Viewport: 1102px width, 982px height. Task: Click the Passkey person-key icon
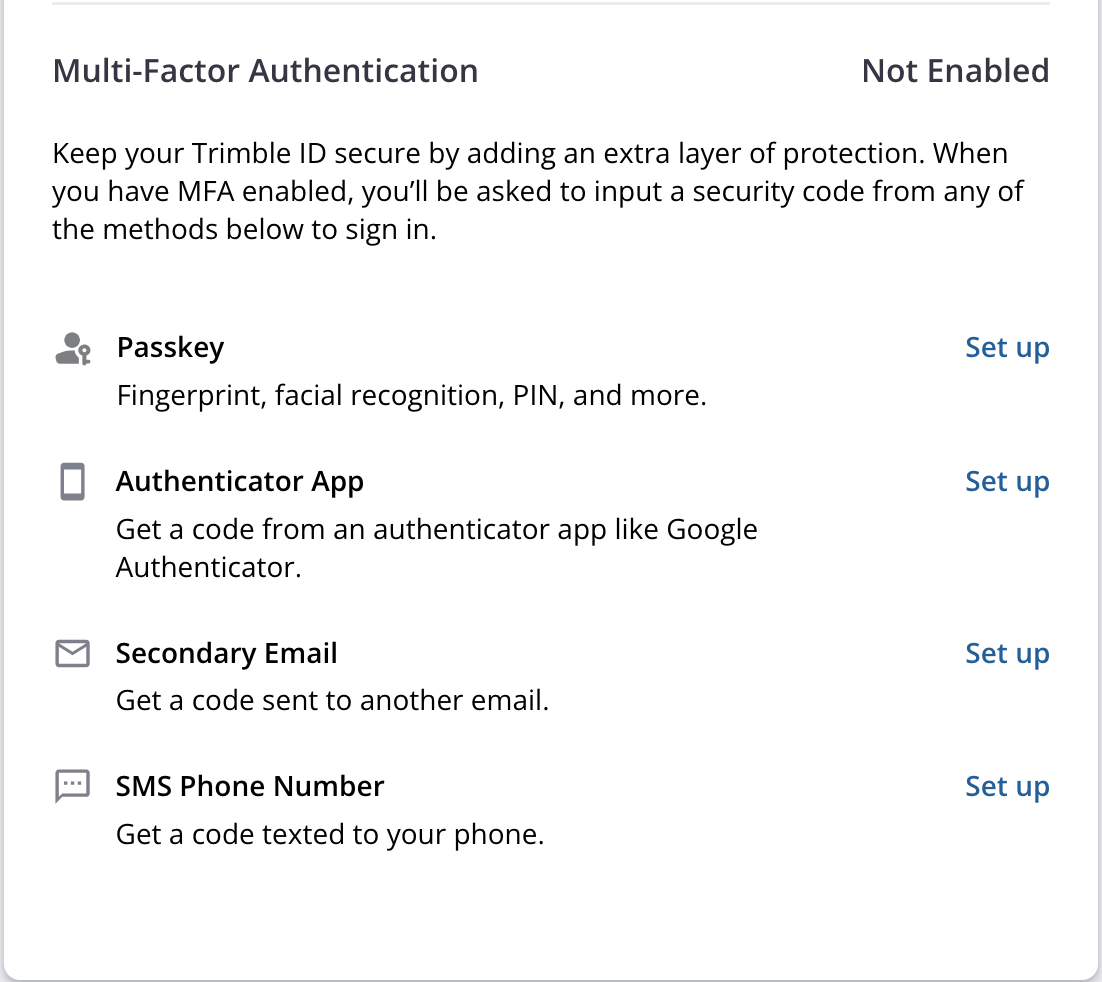pyautogui.click(x=72, y=349)
